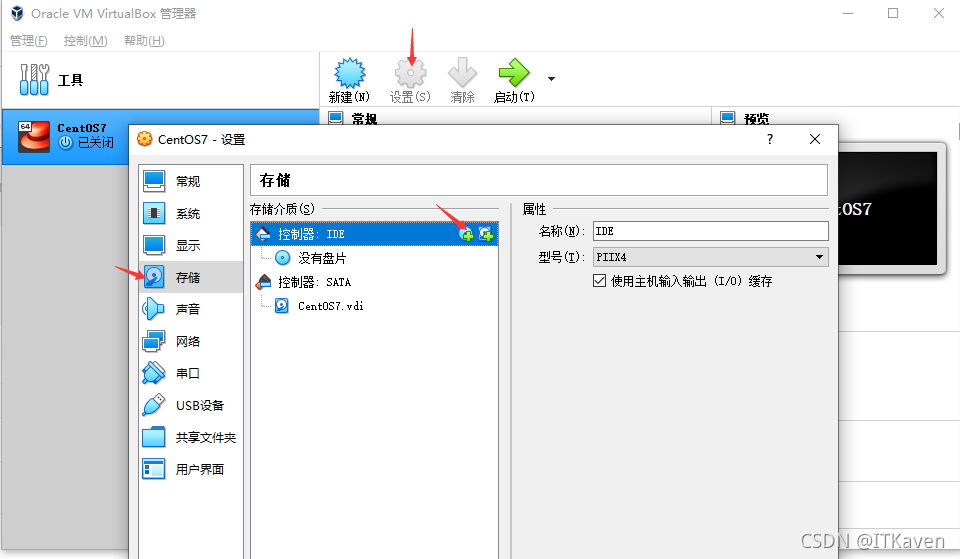Click the settings dialog help question mark
Viewport: 960px width, 559px height.
(770, 139)
